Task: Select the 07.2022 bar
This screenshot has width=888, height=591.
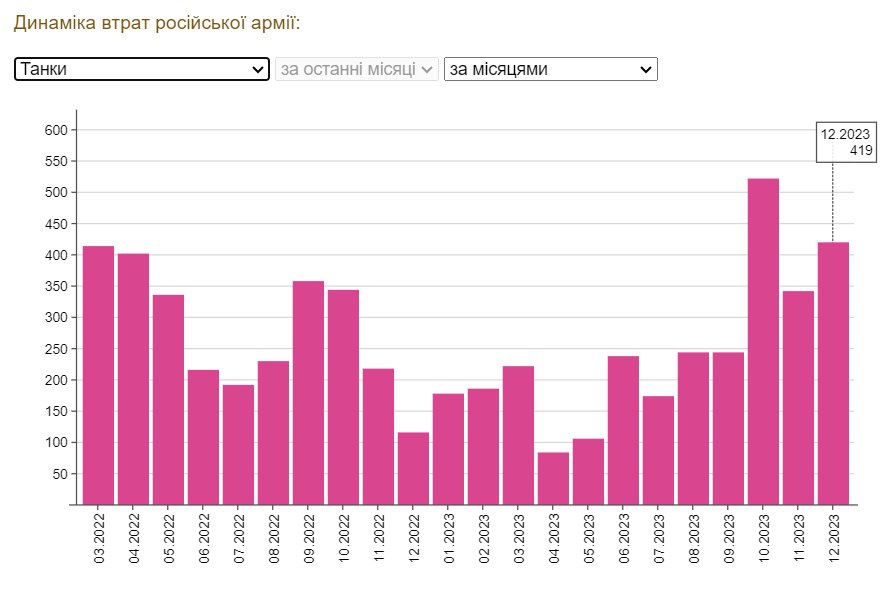Action: pyautogui.click(x=238, y=445)
